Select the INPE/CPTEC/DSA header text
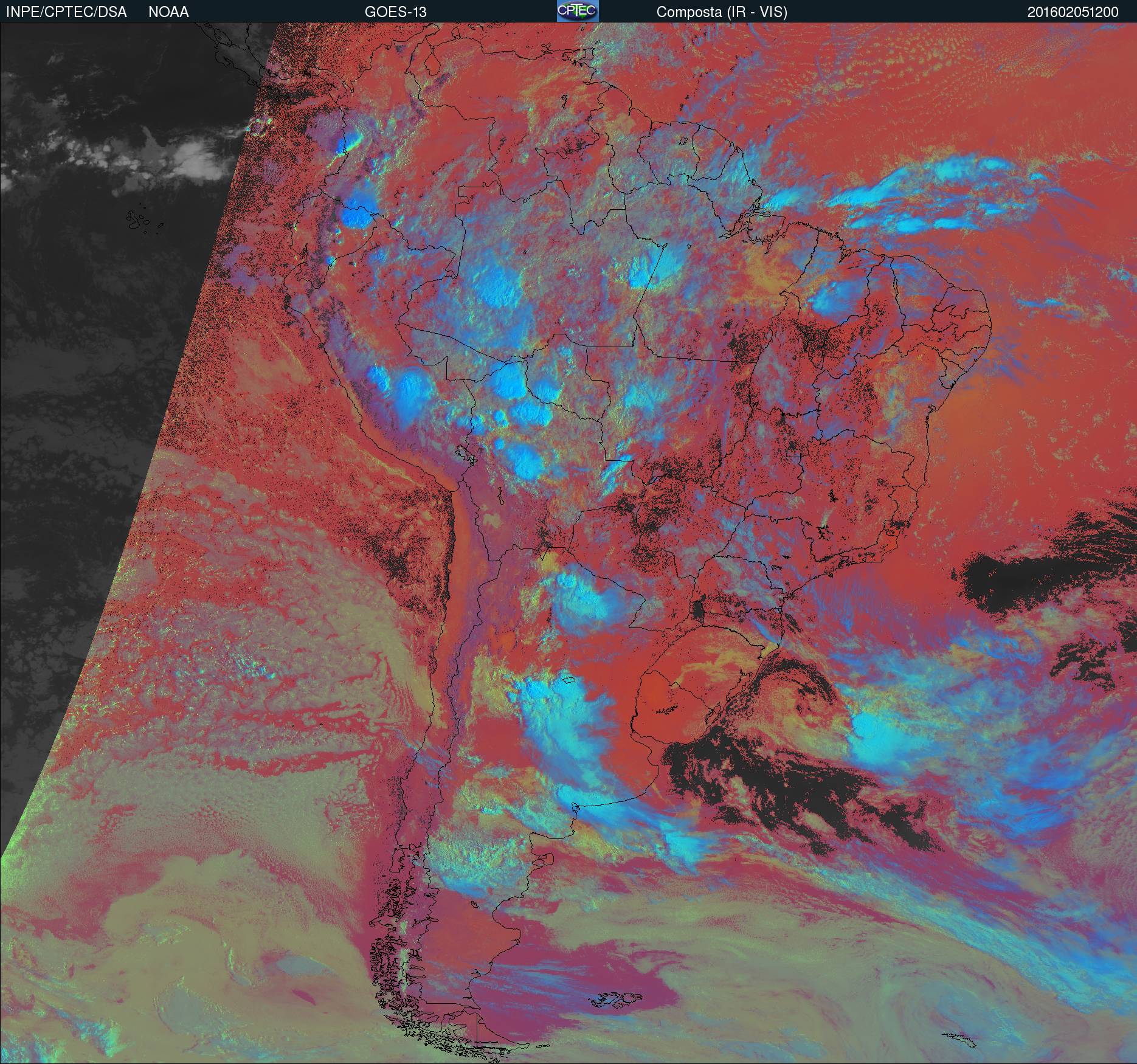 coord(66,12)
